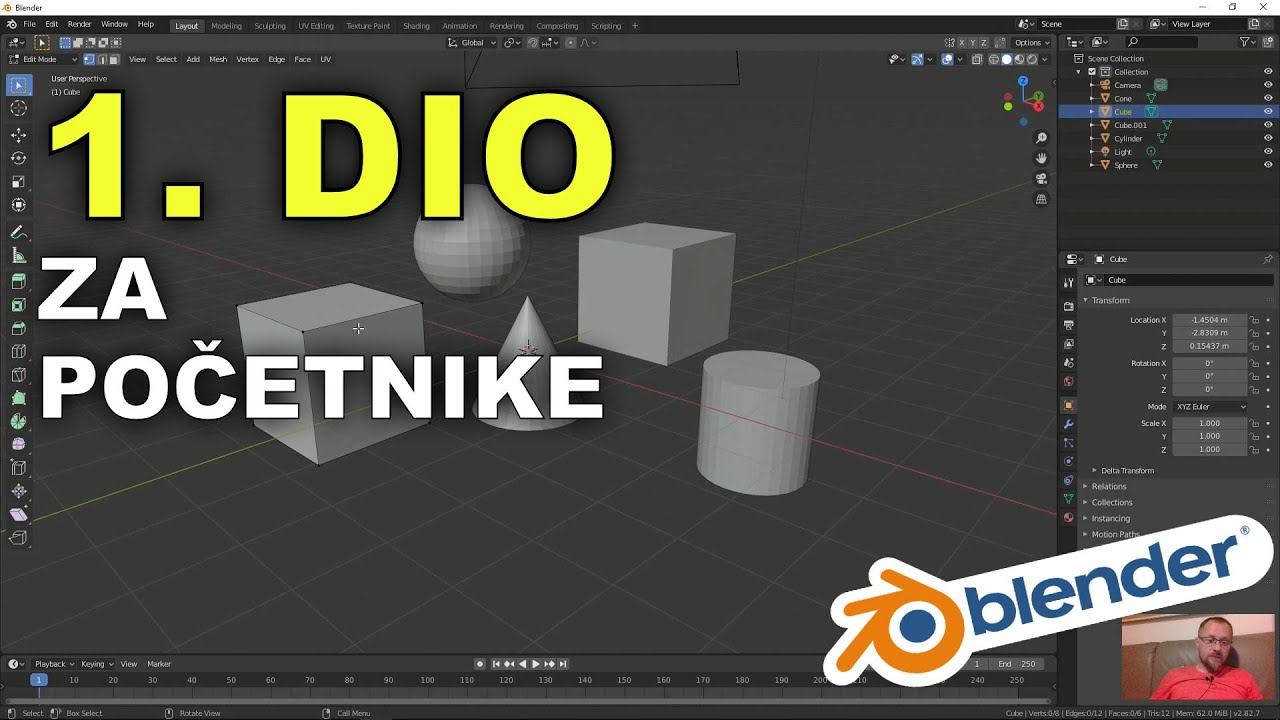Open the Tool properties tab icon
This screenshot has height=720, width=1280.
(x=1068, y=283)
